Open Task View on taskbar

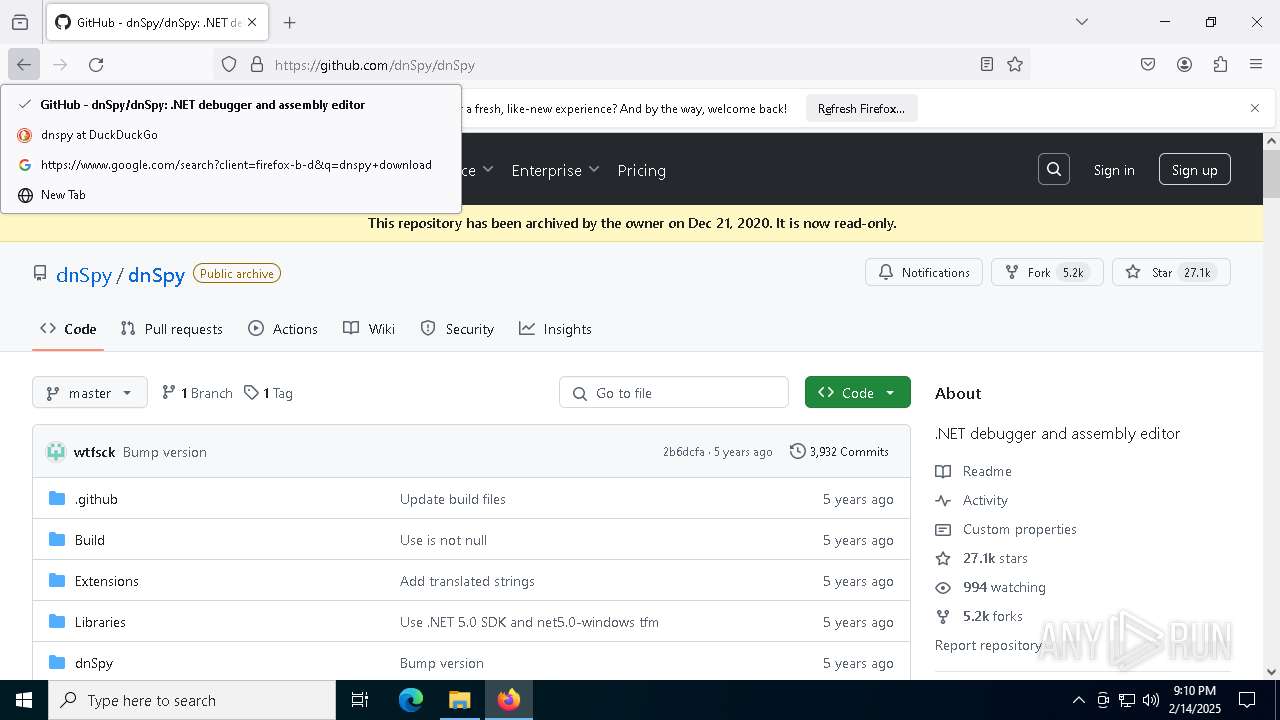click(x=360, y=700)
